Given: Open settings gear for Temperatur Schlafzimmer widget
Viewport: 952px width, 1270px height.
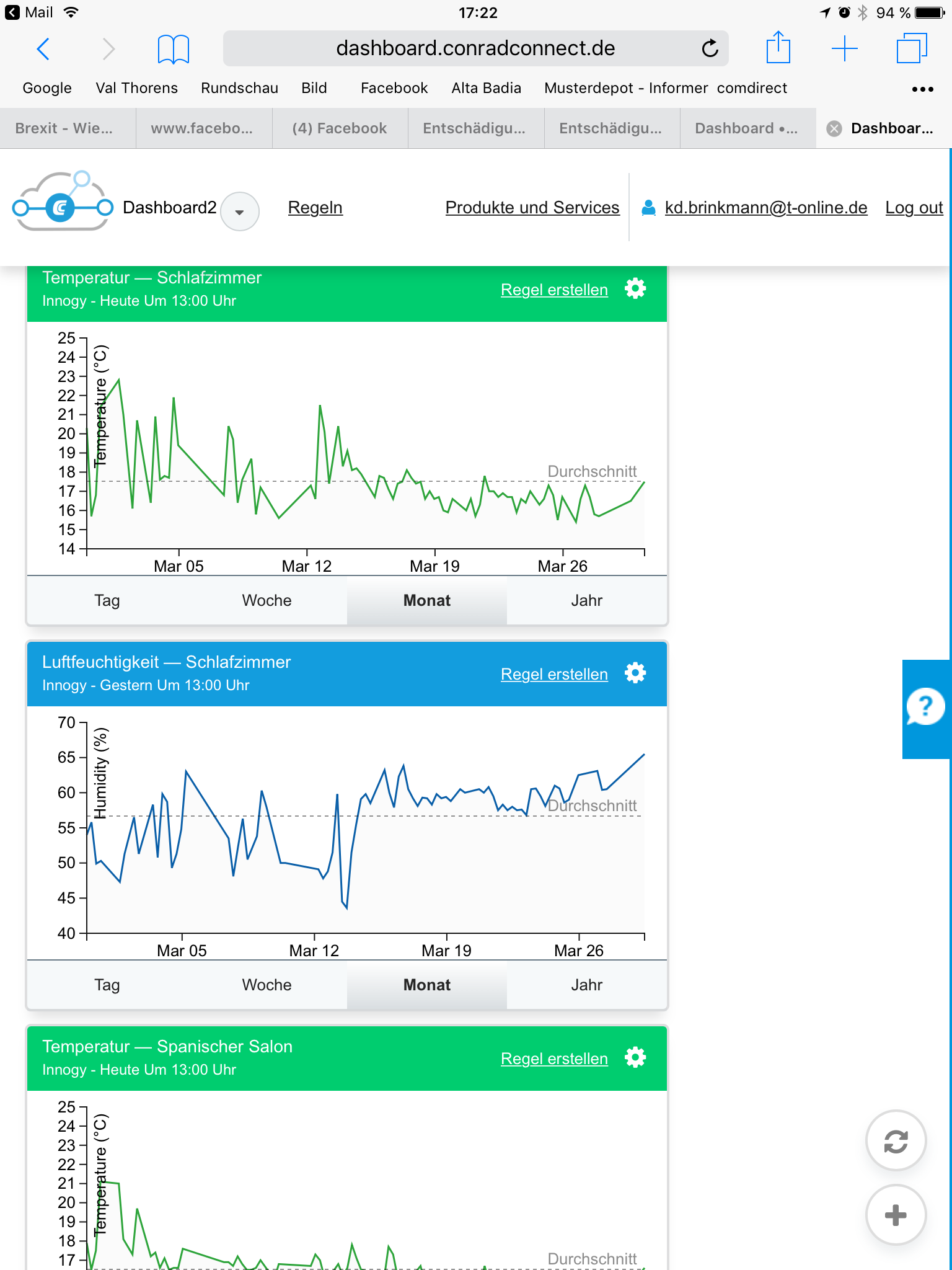Looking at the screenshot, I should click(635, 289).
